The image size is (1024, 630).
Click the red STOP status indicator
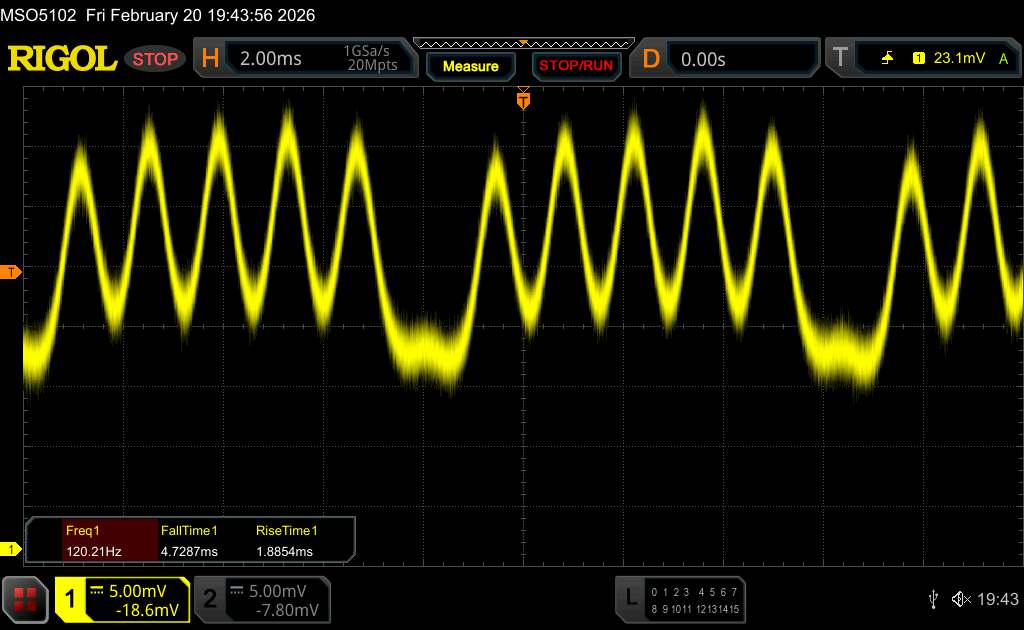coord(156,59)
